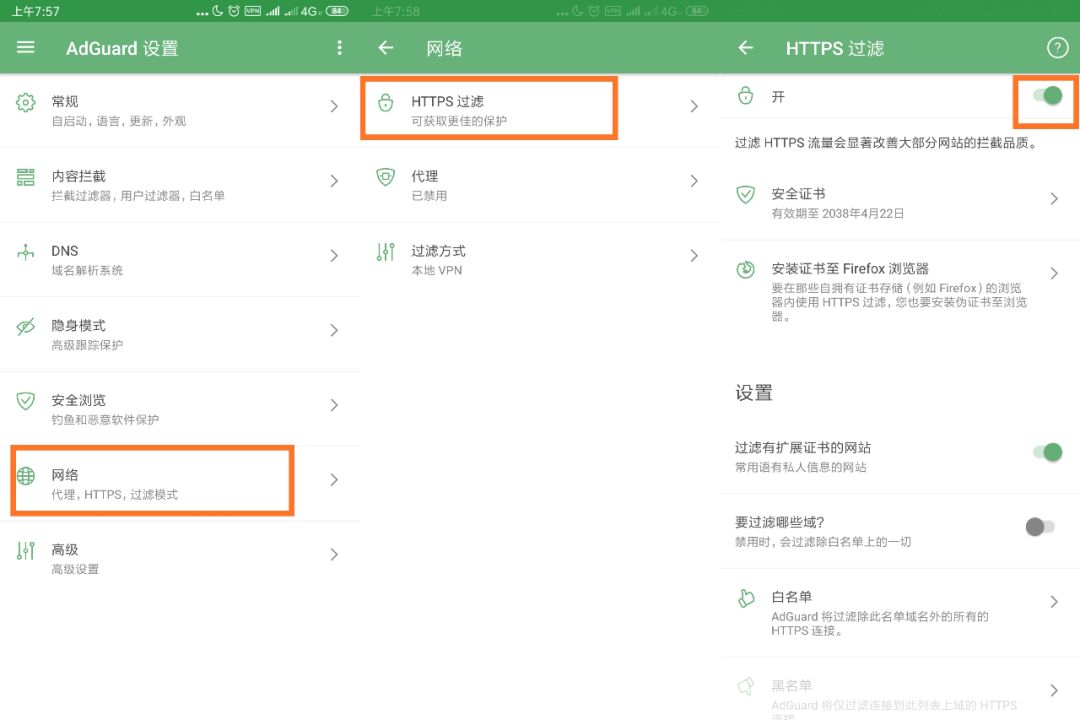The image size is (1080, 720).
Task: Open the 黑名单 row chevron
Action: (1054, 690)
